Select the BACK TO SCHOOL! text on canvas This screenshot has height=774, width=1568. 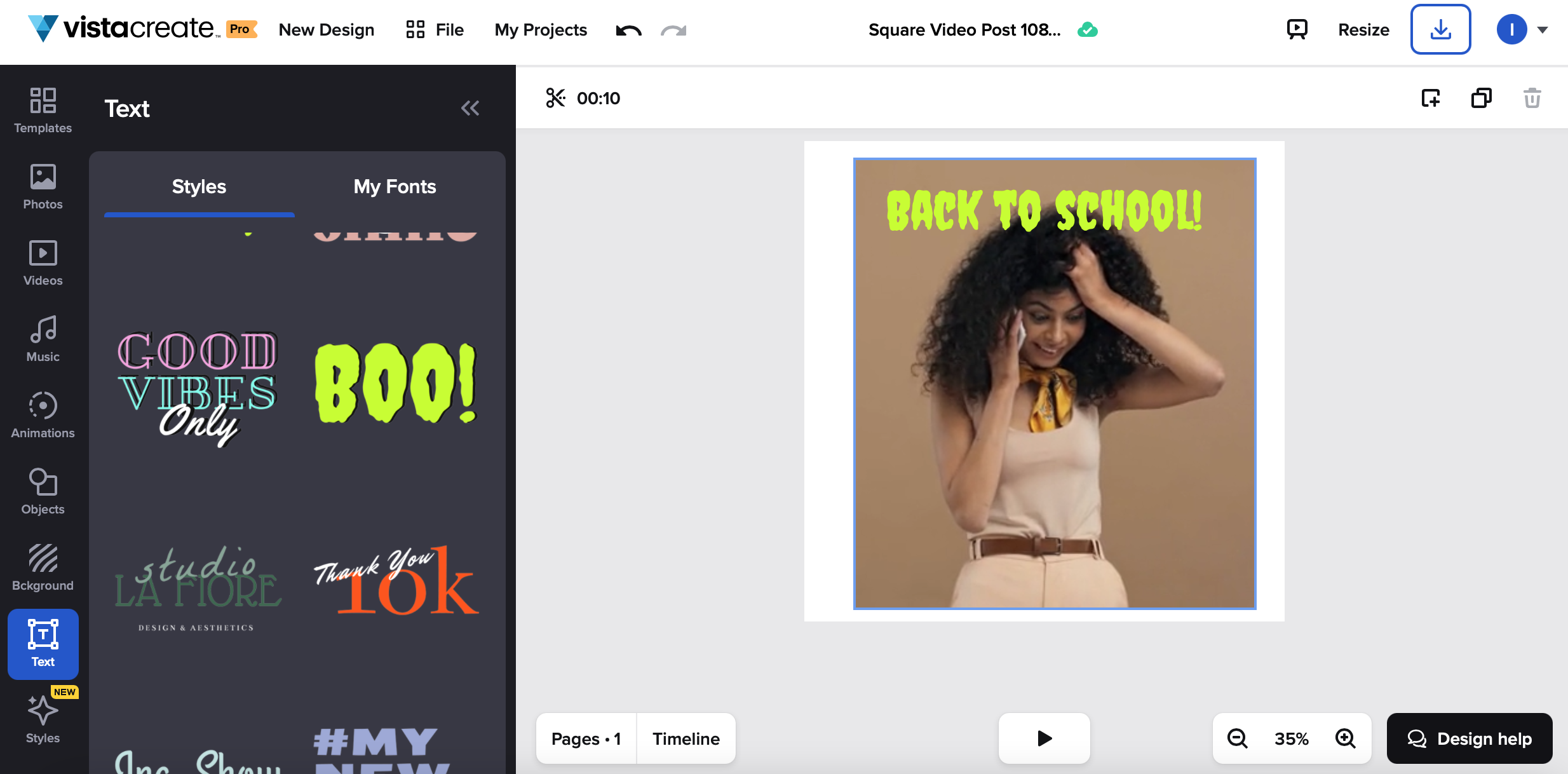[x=1044, y=210]
